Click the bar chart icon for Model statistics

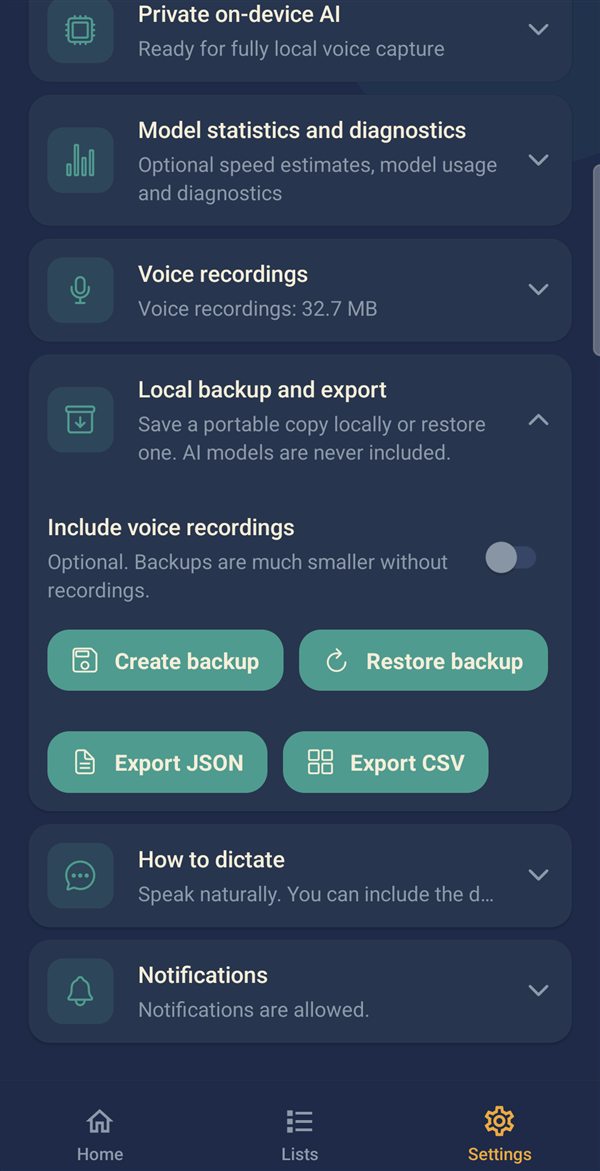80,161
